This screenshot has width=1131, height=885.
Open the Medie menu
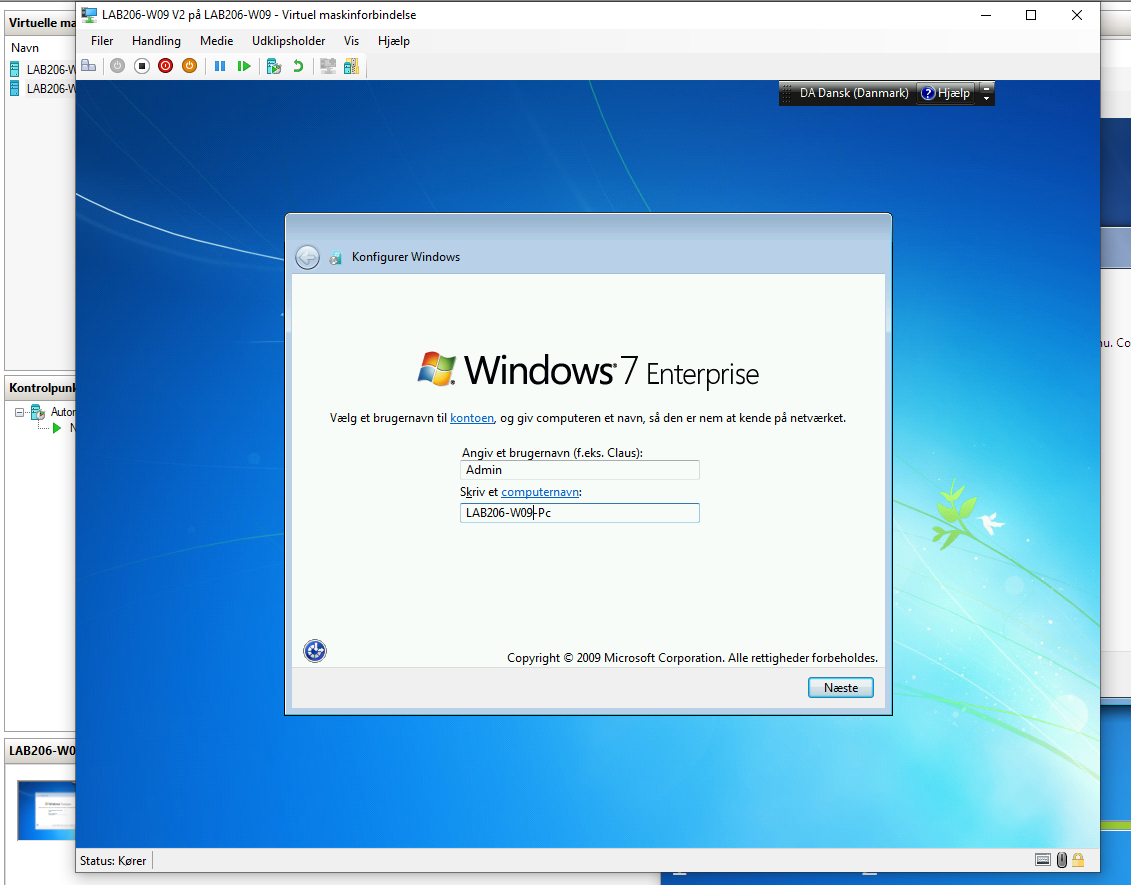pos(216,41)
